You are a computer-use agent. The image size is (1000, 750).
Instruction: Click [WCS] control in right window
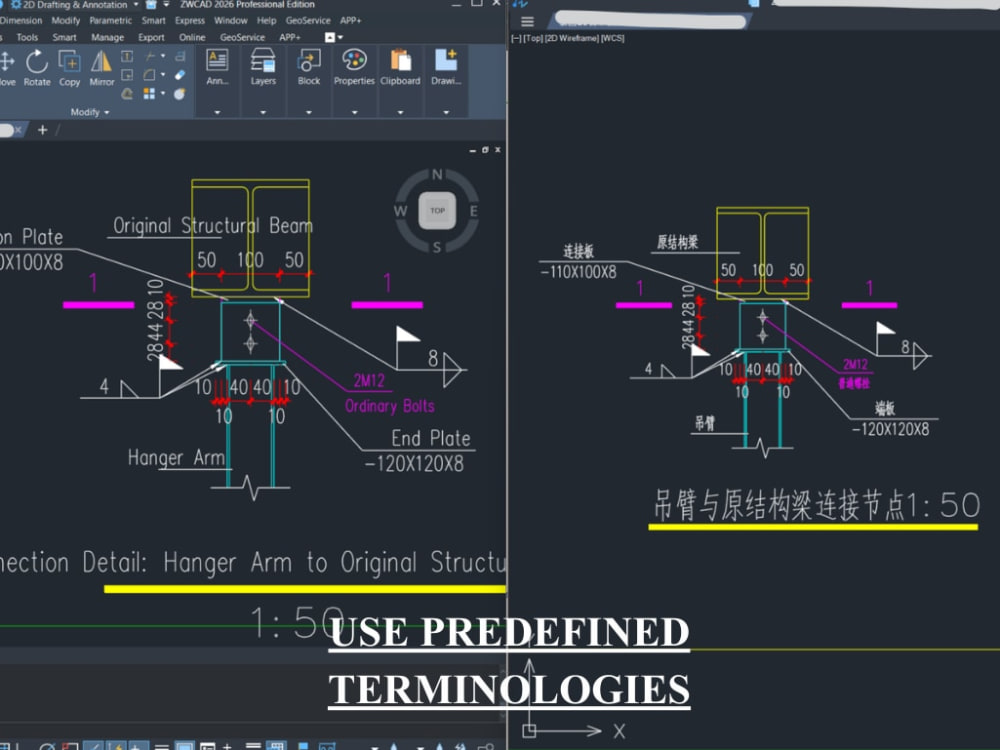pos(613,38)
